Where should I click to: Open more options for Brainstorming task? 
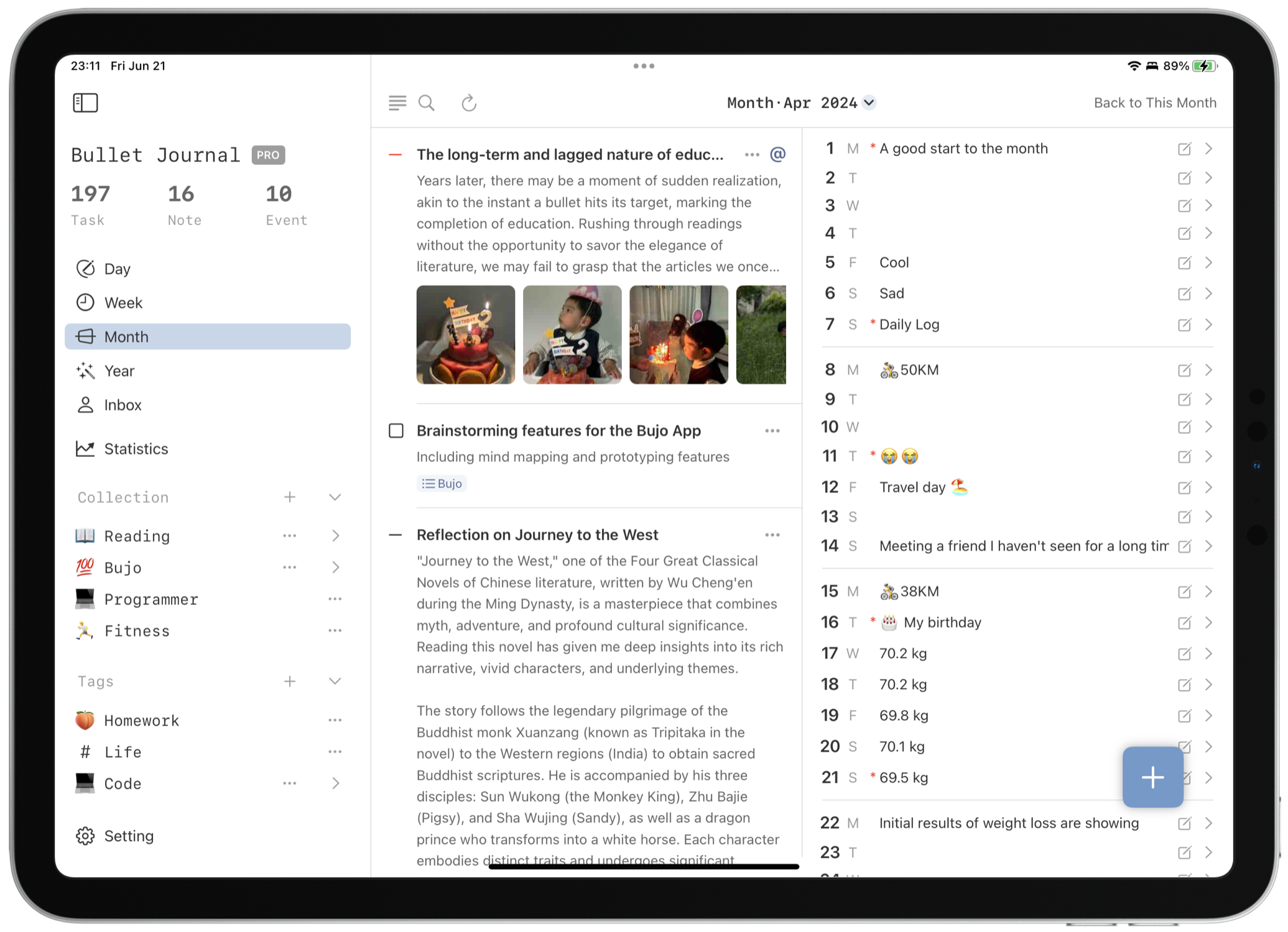772,430
